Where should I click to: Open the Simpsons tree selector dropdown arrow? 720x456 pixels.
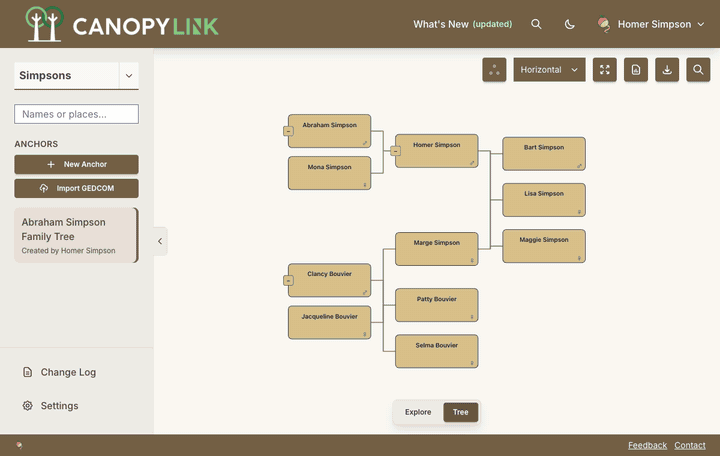click(129, 76)
